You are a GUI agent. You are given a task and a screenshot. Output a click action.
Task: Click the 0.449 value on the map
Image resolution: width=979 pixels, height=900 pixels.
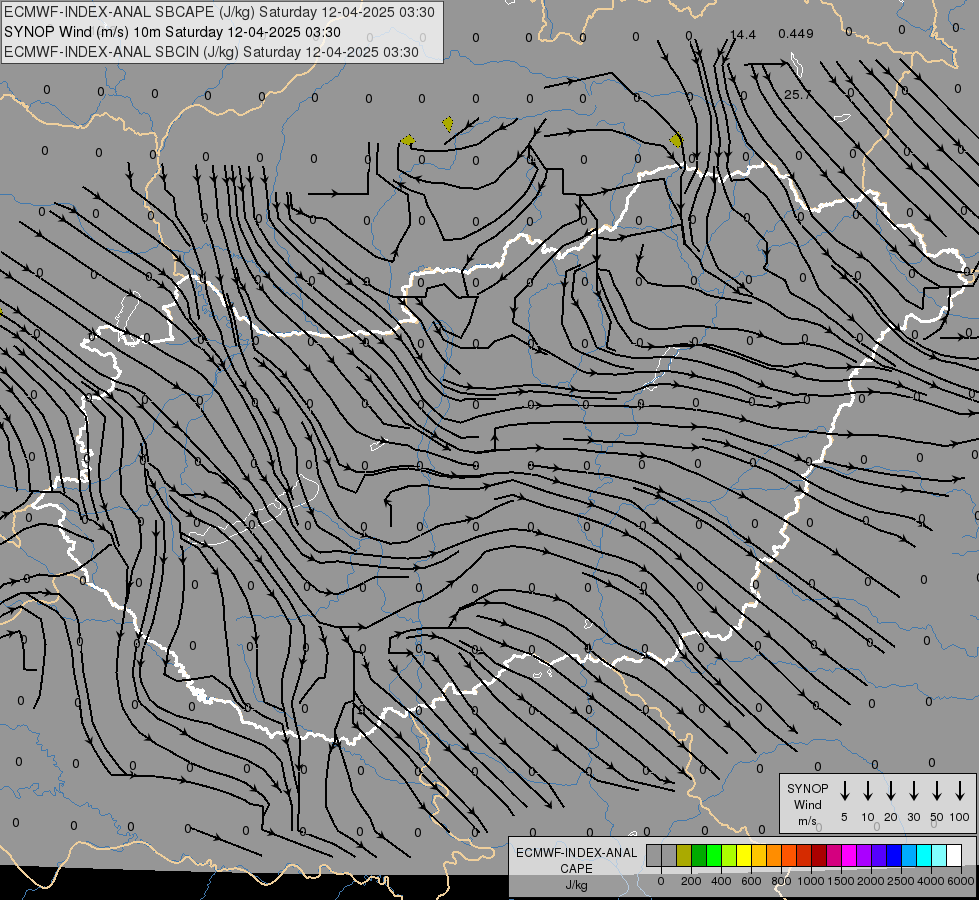tap(795, 33)
